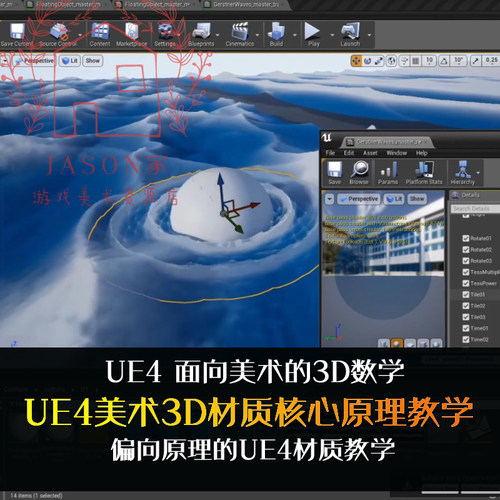Open the Edit menu in the material editor
This screenshot has width=500, height=500.
coord(349,153)
